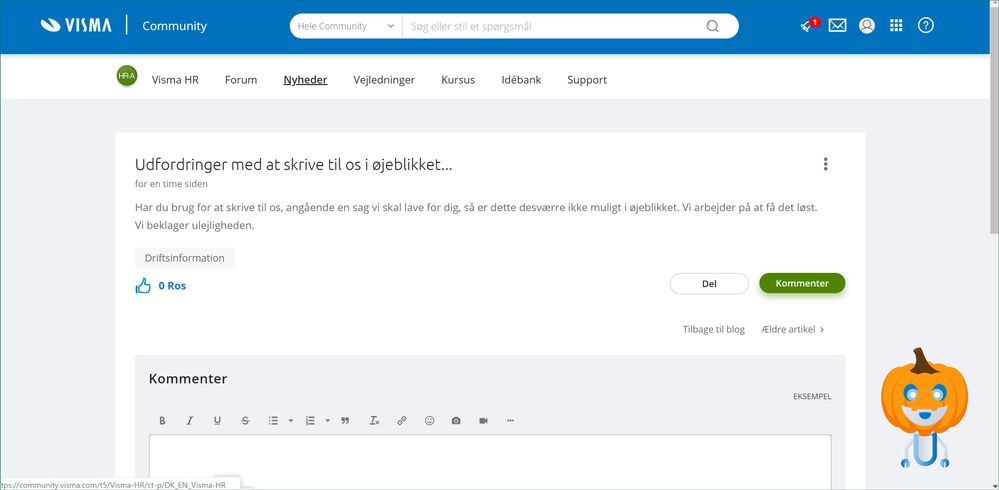
Task: Click the green Visma HR avatar badge
Action: 127,76
